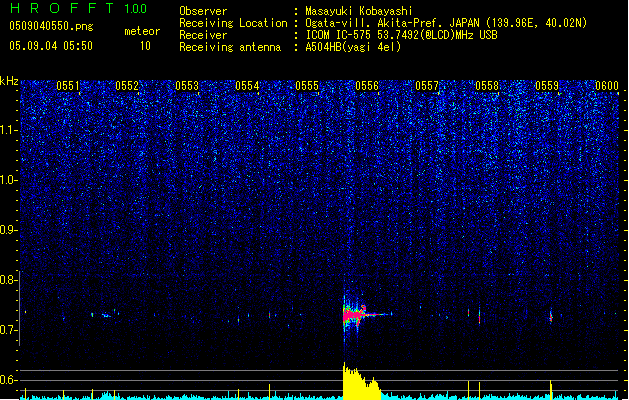Screen dimensions: 629x400
Task: Click the 0.6 kHz axis label
Action: click(8, 380)
